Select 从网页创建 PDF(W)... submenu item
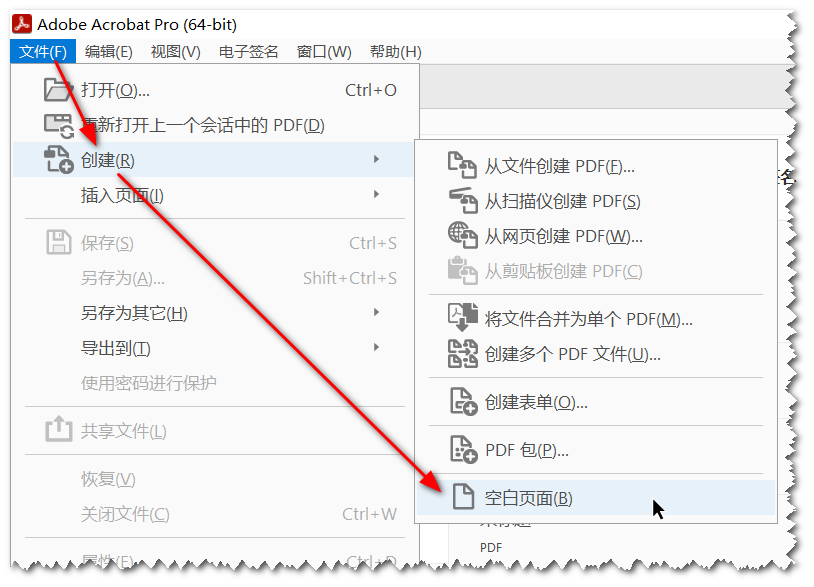This screenshot has width=814, height=587. tap(596, 236)
